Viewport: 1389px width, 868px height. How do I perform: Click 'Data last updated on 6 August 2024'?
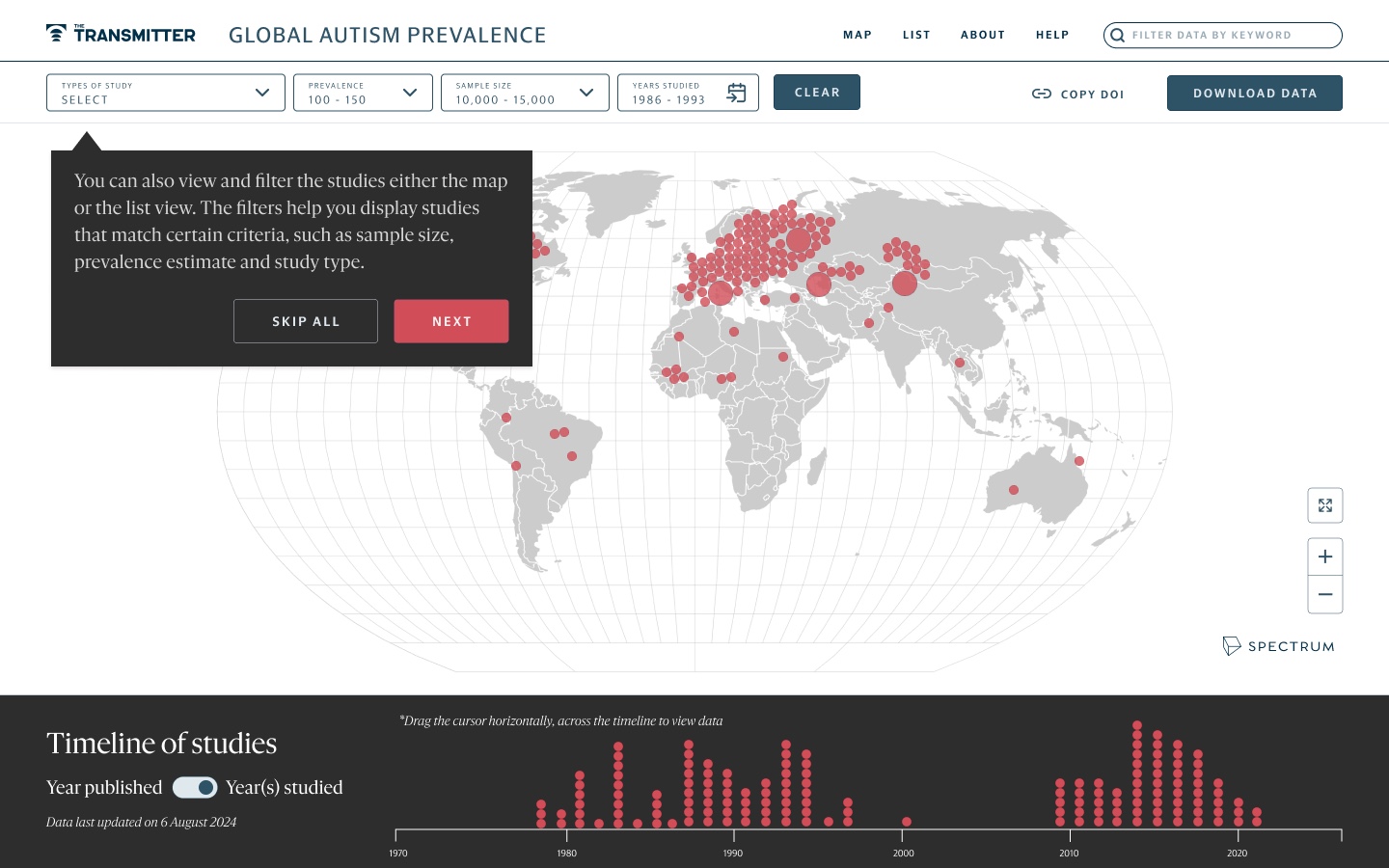click(x=141, y=823)
